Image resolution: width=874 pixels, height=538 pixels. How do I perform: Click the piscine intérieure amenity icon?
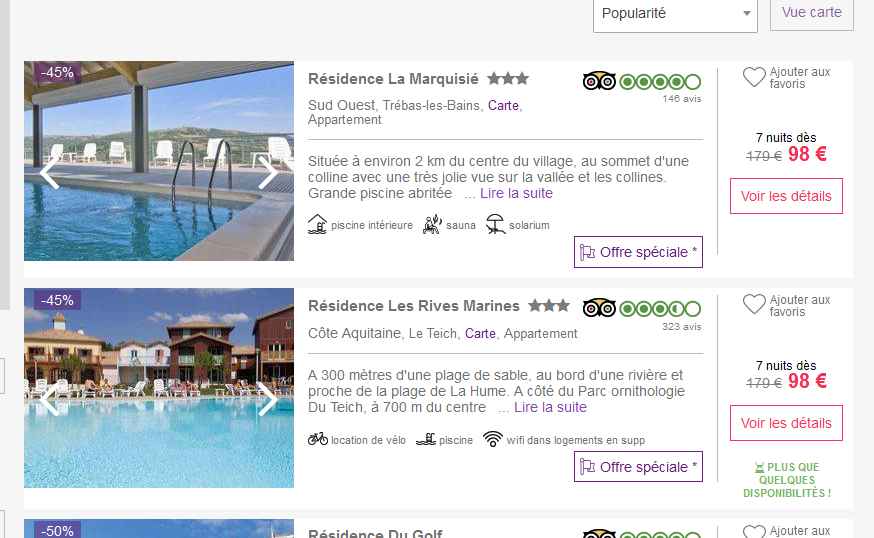coord(317,224)
